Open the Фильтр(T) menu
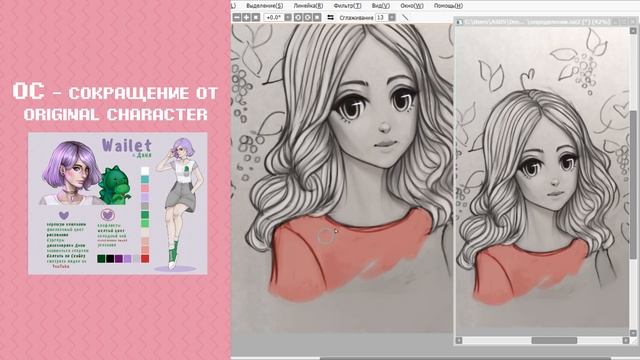 pyautogui.click(x=347, y=6)
